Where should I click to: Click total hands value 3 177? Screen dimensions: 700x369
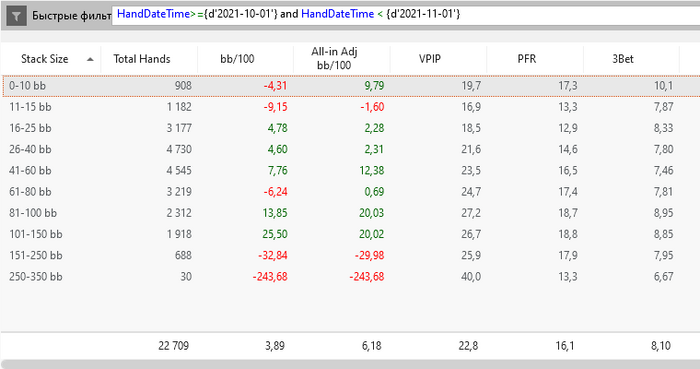tap(179, 128)
